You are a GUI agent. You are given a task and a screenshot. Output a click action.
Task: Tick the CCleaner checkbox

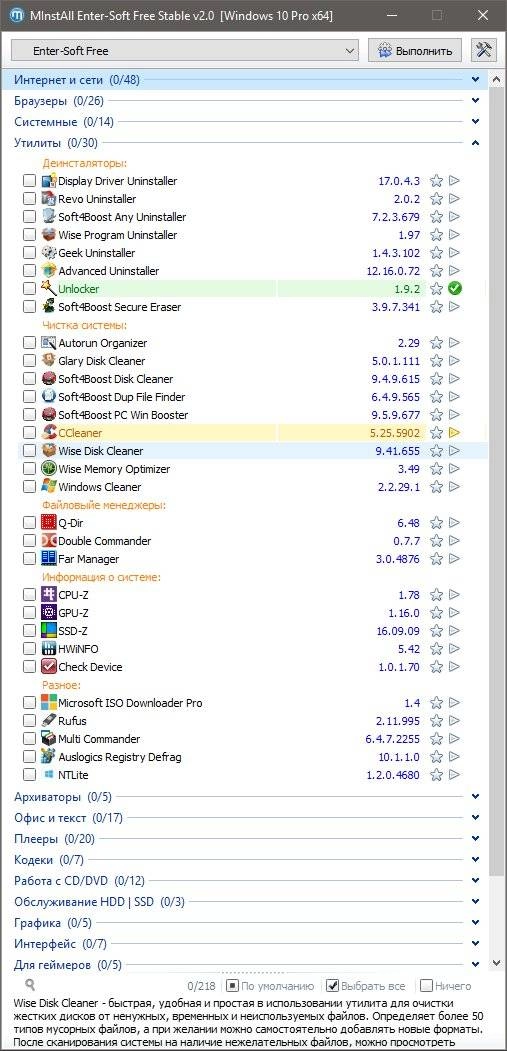point(30,433)
